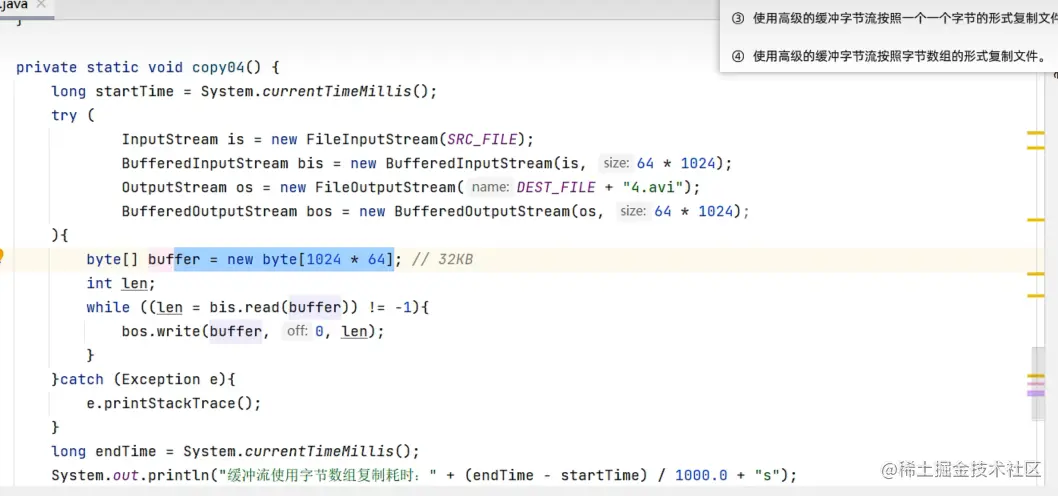Click the static keyword

(113, 67)
